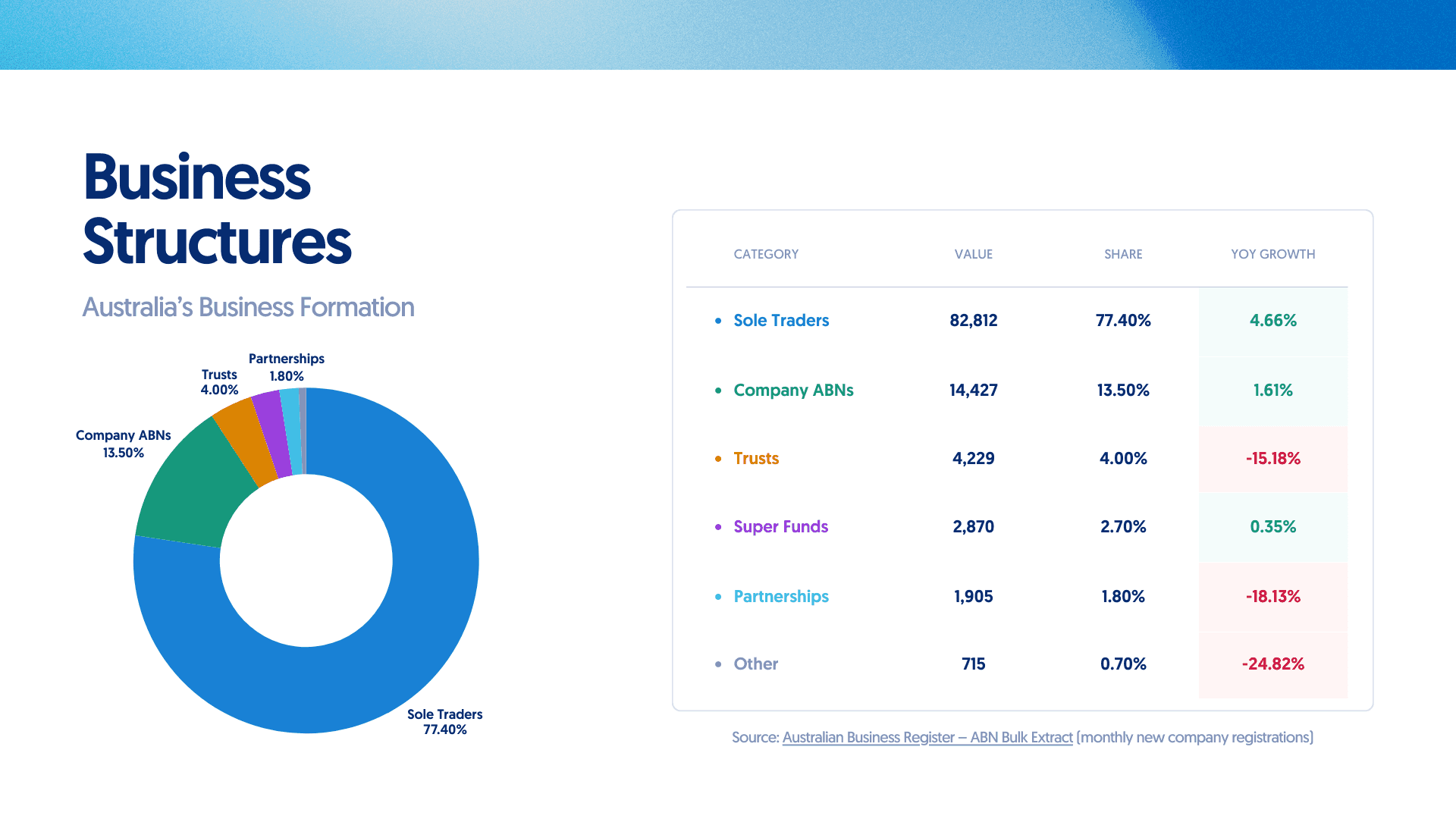Click the -24.82% growth cell

click(x=1272, y=664)
